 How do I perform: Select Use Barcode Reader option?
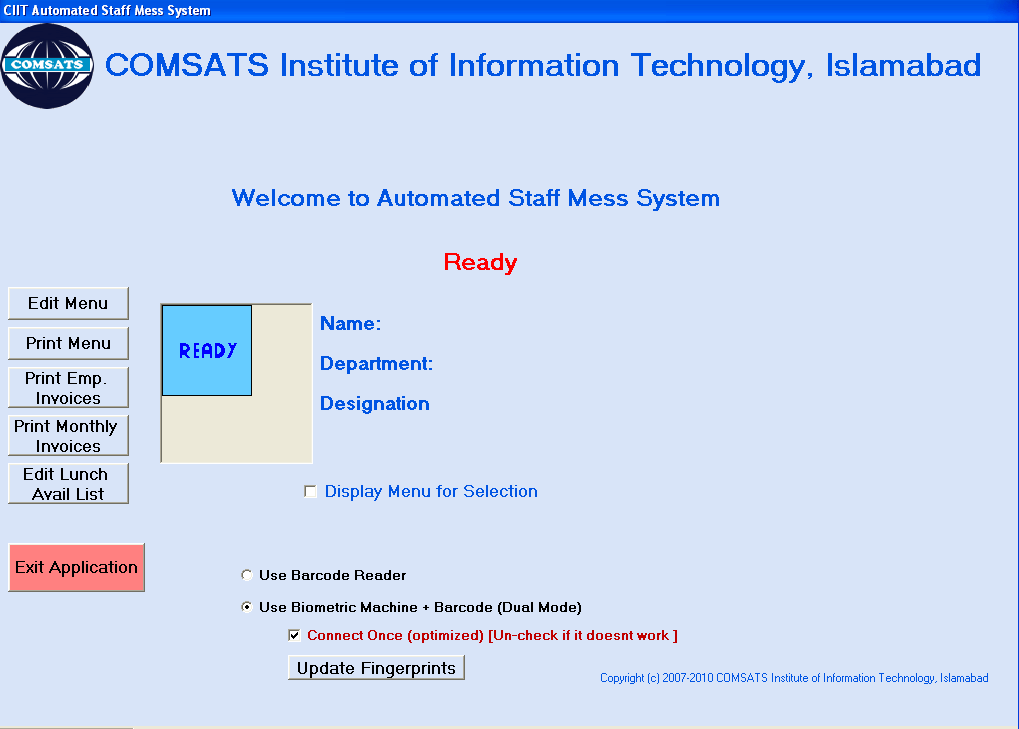247,575
